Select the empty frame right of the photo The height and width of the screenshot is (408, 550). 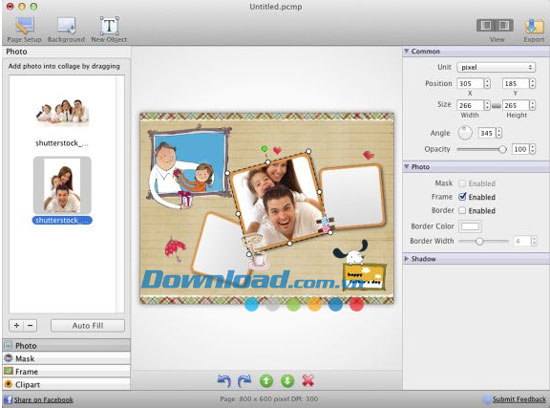click(353, 197)
